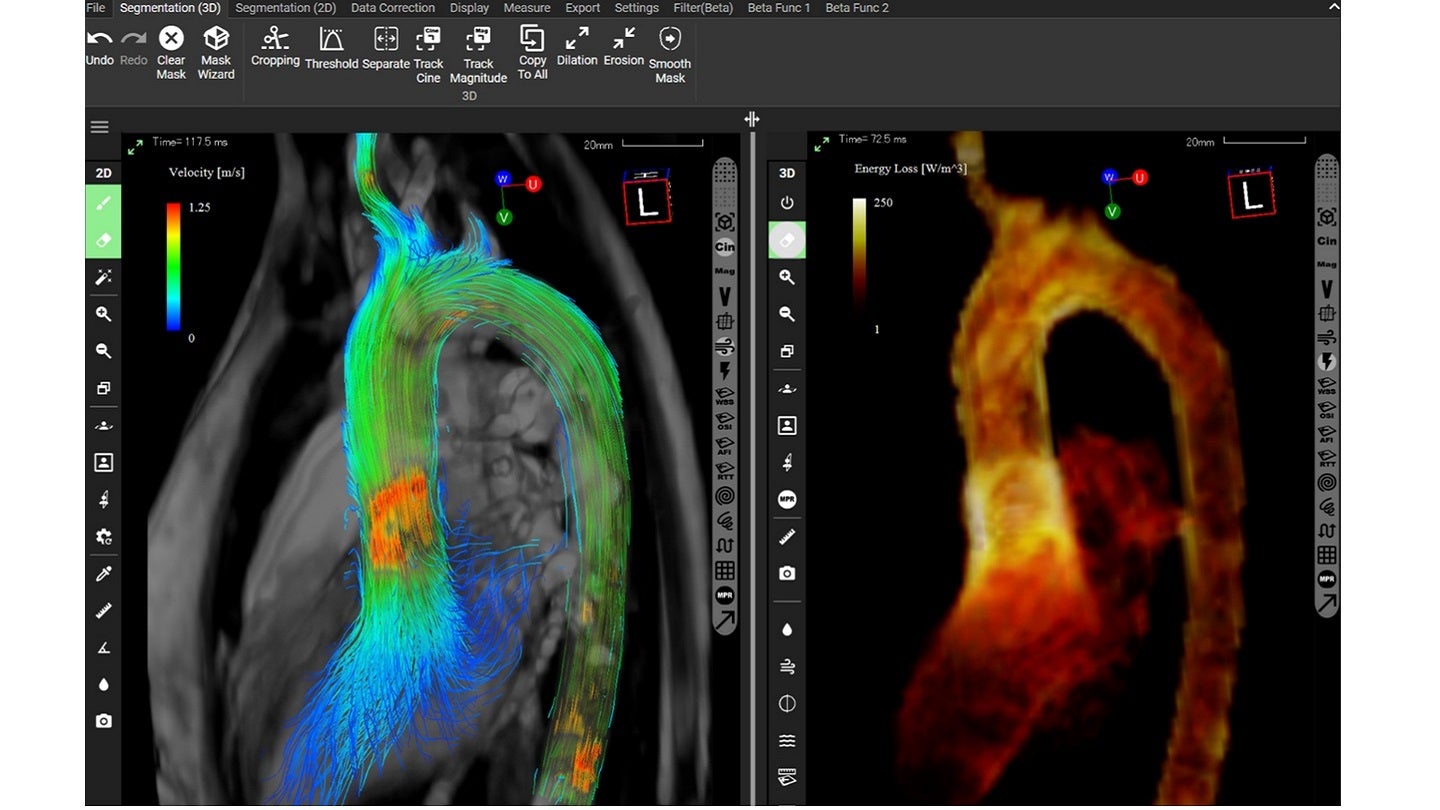The image size is (1440, 810).
Task: Click the Clear Mask icon
Action: click(171, 39)
